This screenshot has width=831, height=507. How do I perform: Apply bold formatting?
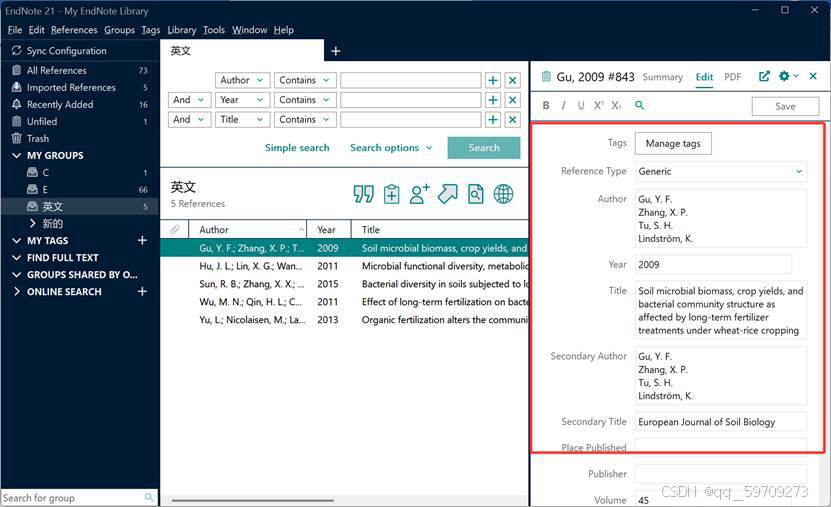coord(546,105)
